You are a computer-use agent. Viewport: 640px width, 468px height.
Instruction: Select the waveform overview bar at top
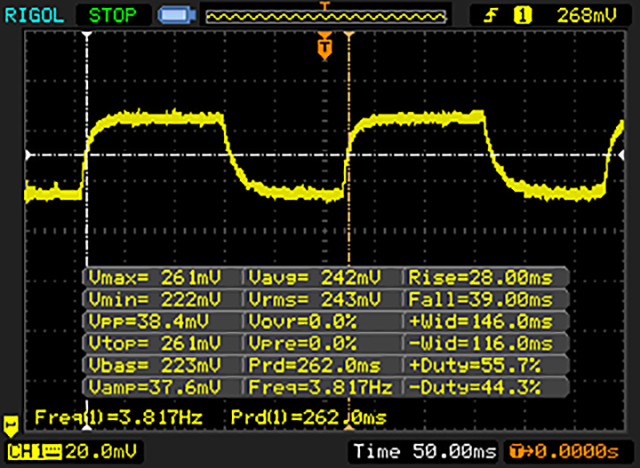(x=325, y=17)
